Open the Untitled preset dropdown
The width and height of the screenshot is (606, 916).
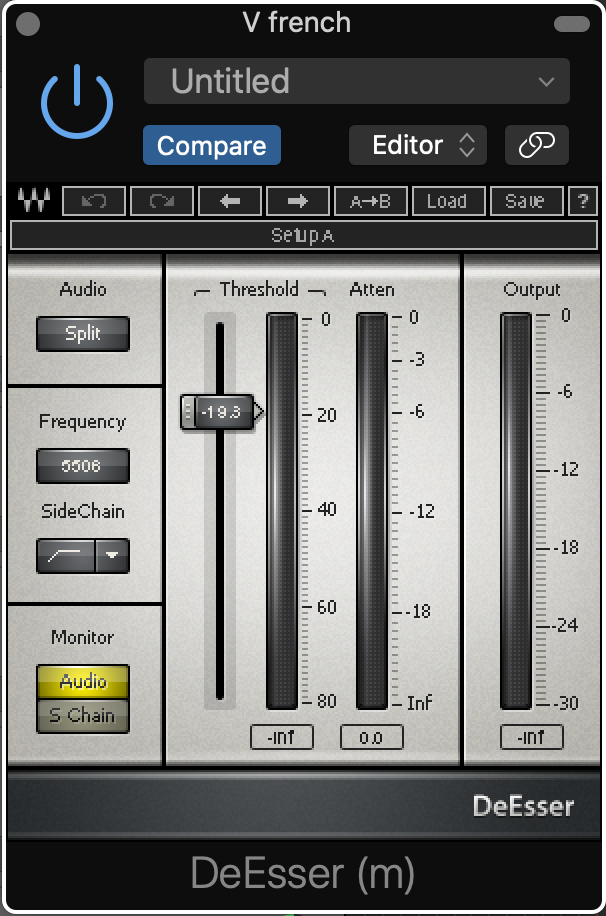click(356, 81)
